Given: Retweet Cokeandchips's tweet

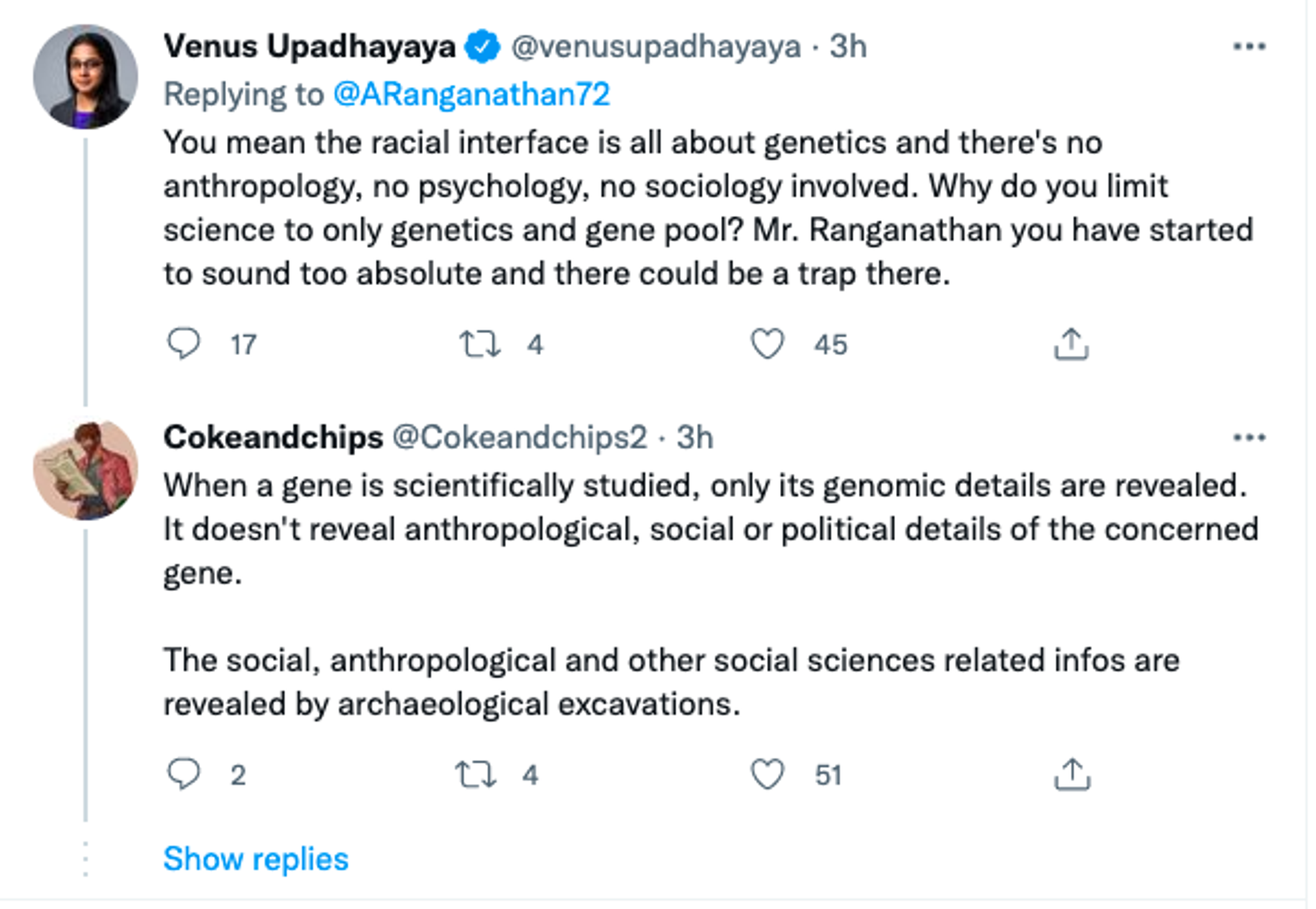Looking at the screenshot, I should [475, 774].
